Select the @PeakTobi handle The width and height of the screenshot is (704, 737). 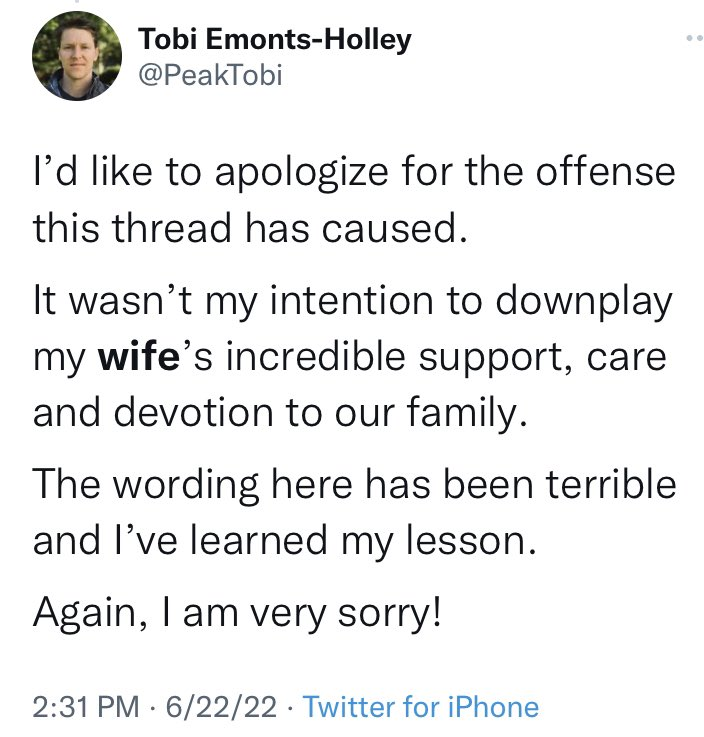[210, 75]
